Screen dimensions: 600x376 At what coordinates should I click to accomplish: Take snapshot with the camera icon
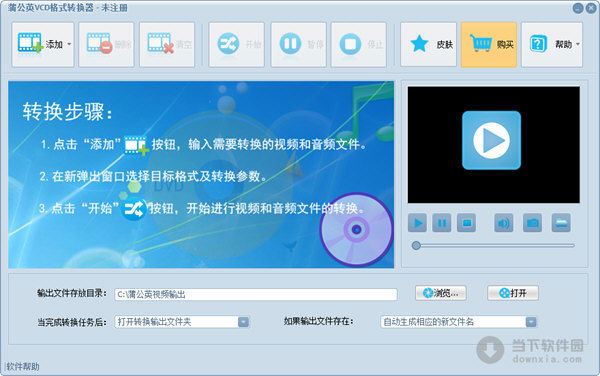532,223
